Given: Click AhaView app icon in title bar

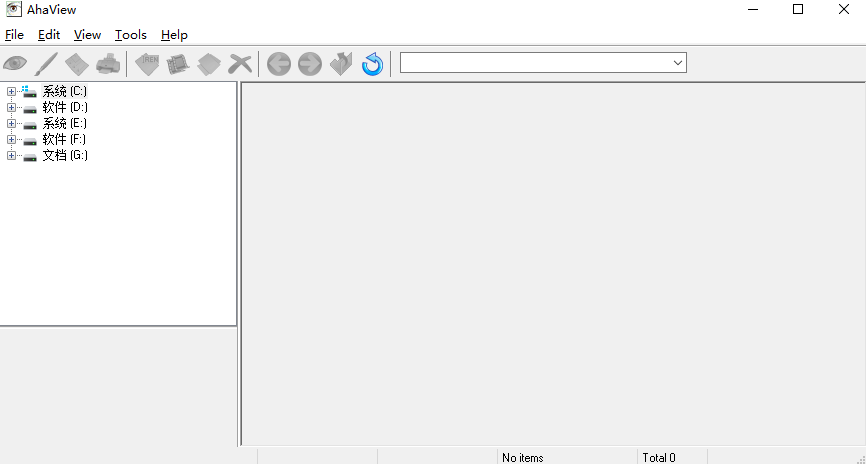Looking at the screenshot, I should coord(13,9).
